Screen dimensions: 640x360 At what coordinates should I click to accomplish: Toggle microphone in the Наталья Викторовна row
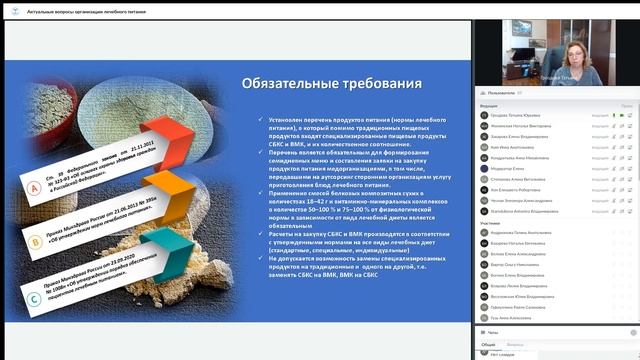pyautogui.click(x=614, y=126)
